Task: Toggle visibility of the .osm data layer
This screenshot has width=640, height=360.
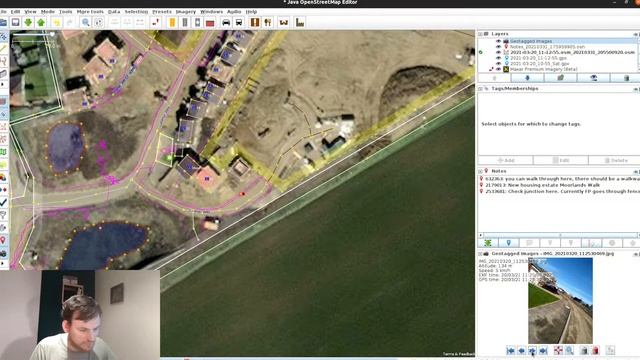Action: pyautogui.click(x=498, y=53)
